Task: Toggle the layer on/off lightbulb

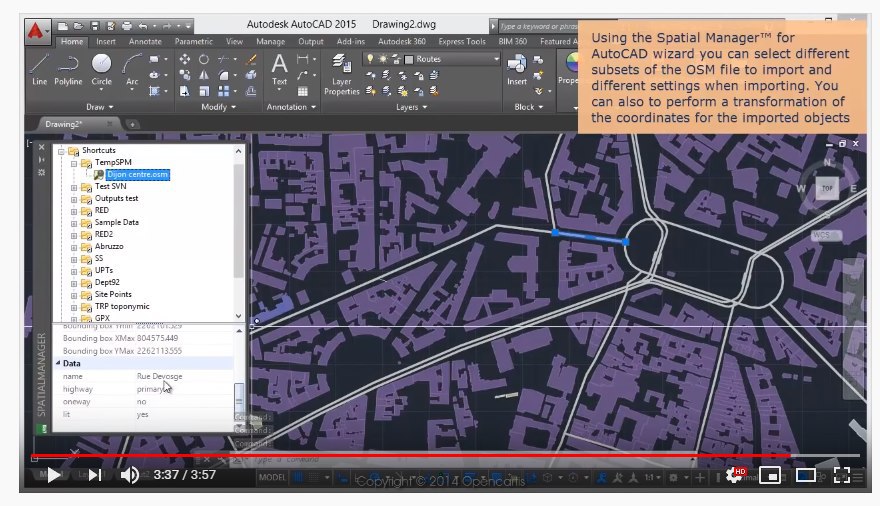Action: [370, 59]
